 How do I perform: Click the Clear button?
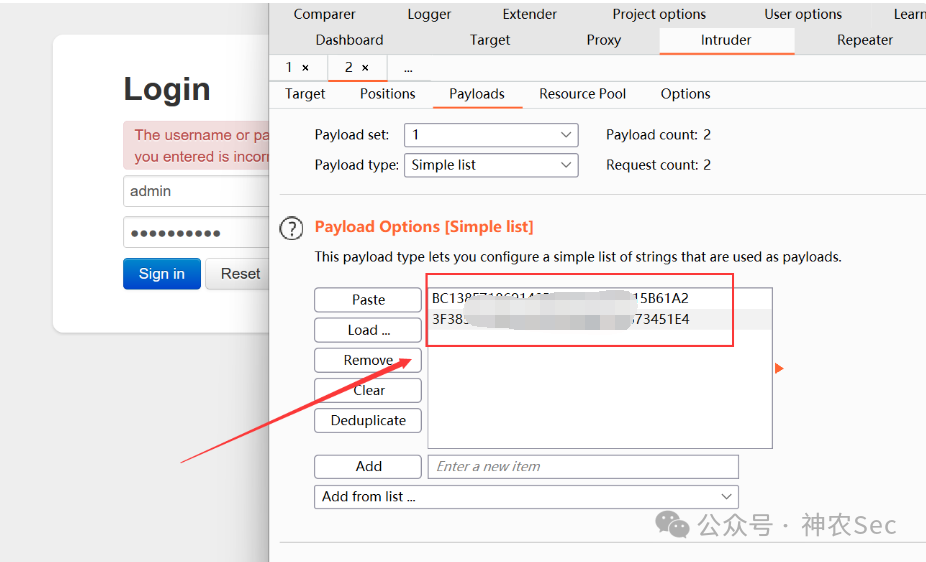368,390
